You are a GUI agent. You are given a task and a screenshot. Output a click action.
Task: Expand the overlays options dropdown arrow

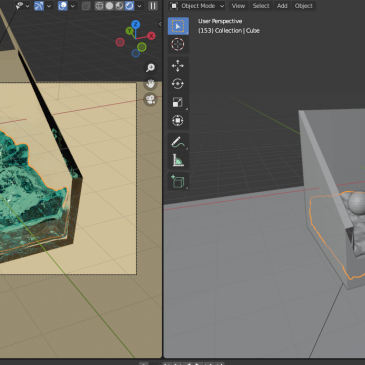coord(72,6)
